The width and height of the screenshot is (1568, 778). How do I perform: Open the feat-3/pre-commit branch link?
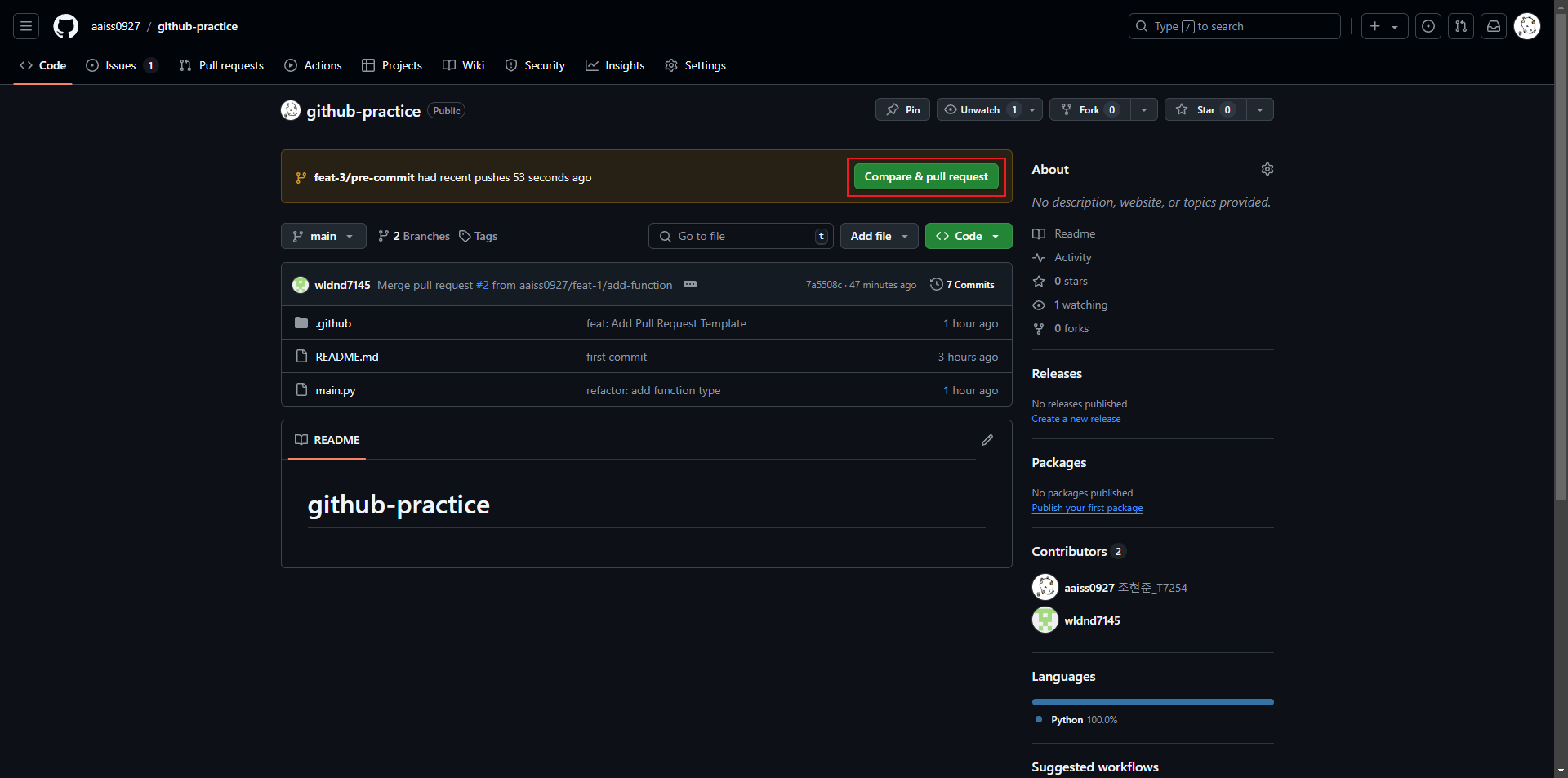click(364, 177)
